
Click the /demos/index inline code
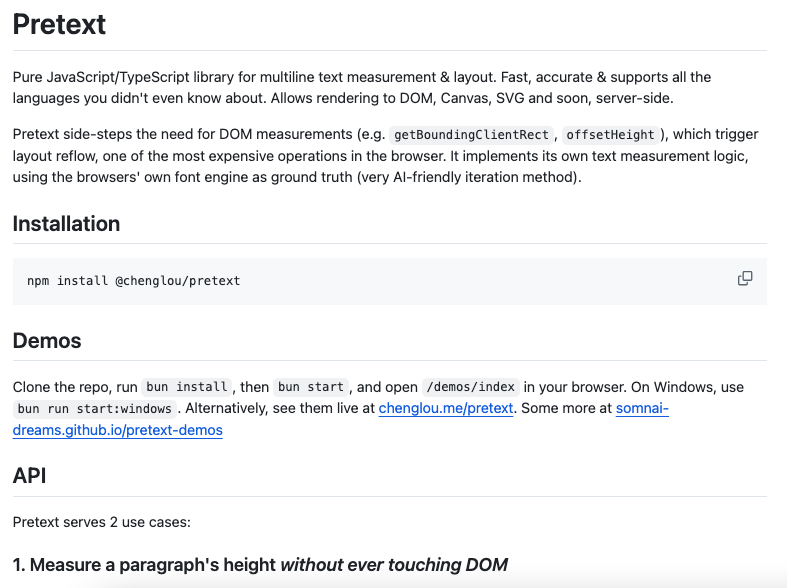471,387
